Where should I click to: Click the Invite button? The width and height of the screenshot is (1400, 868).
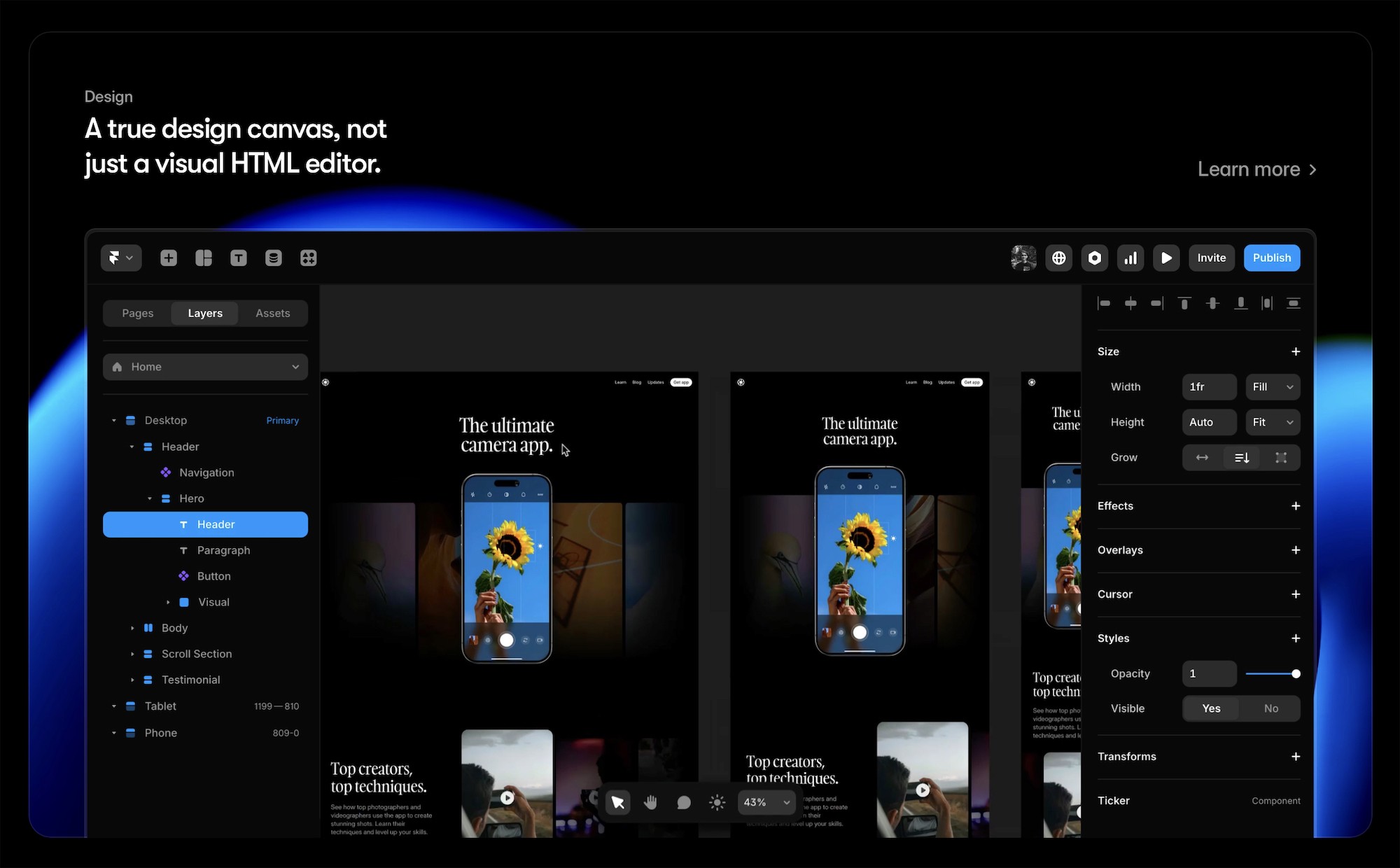point(1212,258)
